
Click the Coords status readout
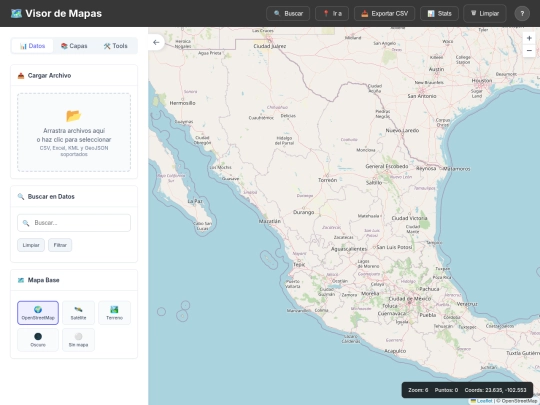495,390
